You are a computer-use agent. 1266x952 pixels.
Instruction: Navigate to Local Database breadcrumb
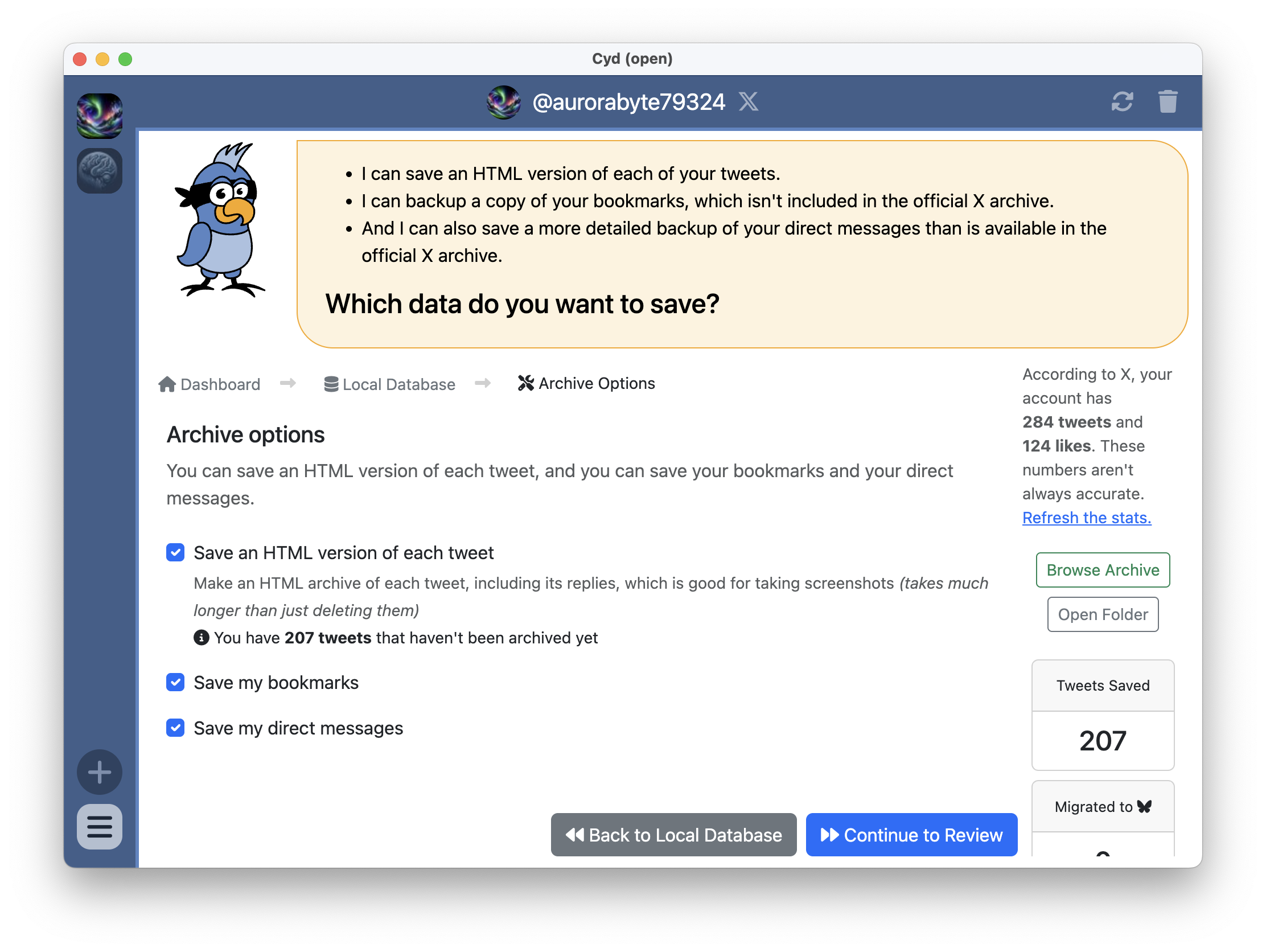(x=398, y=384)
